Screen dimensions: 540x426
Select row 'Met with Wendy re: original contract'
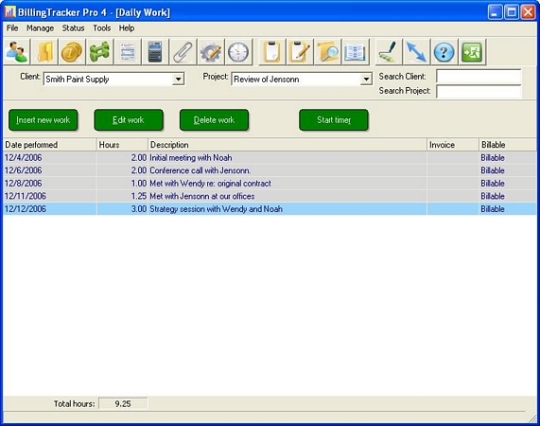[x=270, y=183]
